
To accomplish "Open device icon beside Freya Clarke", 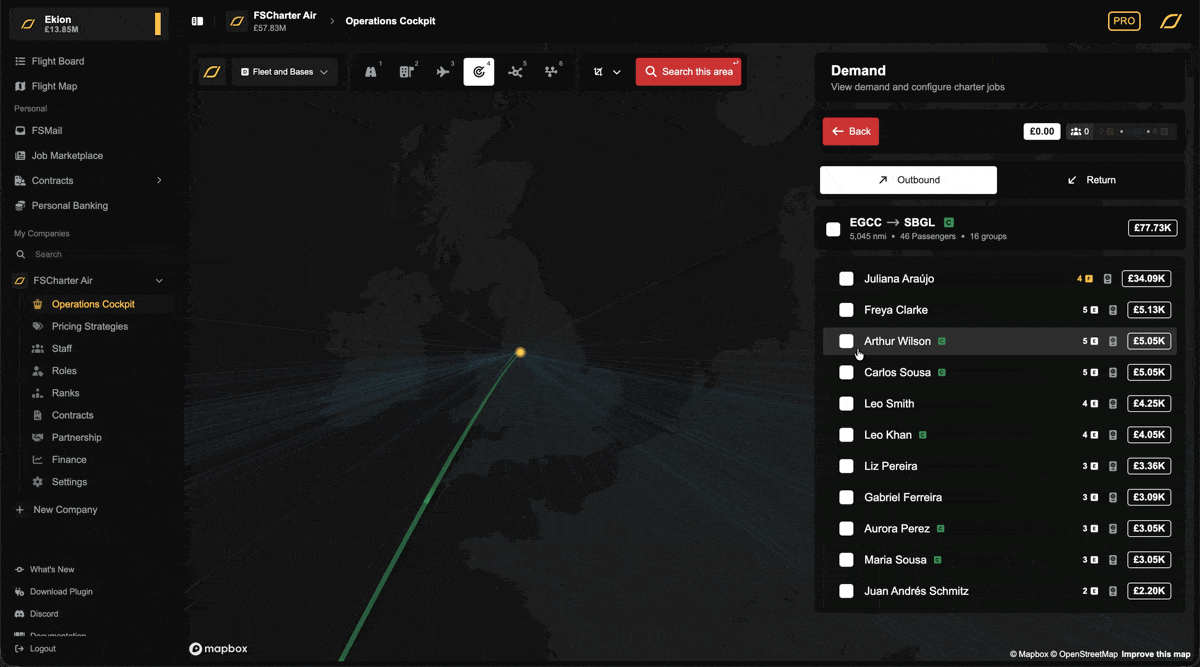I will point(1113,310).
